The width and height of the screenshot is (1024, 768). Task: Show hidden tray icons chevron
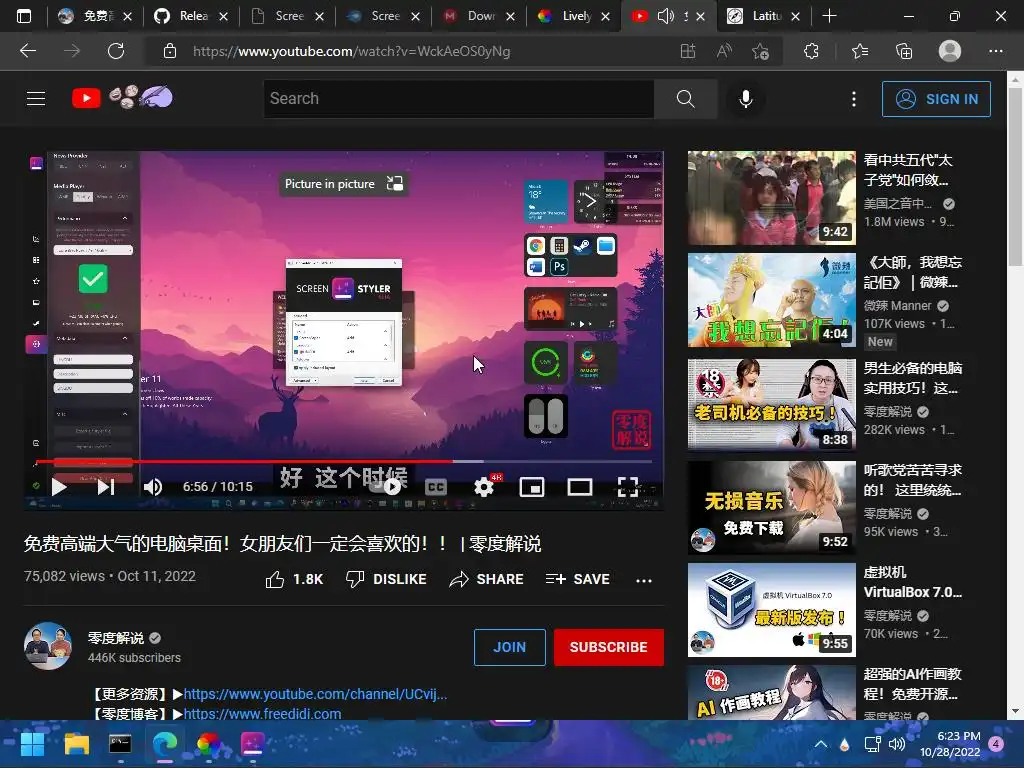pos(821,744)
